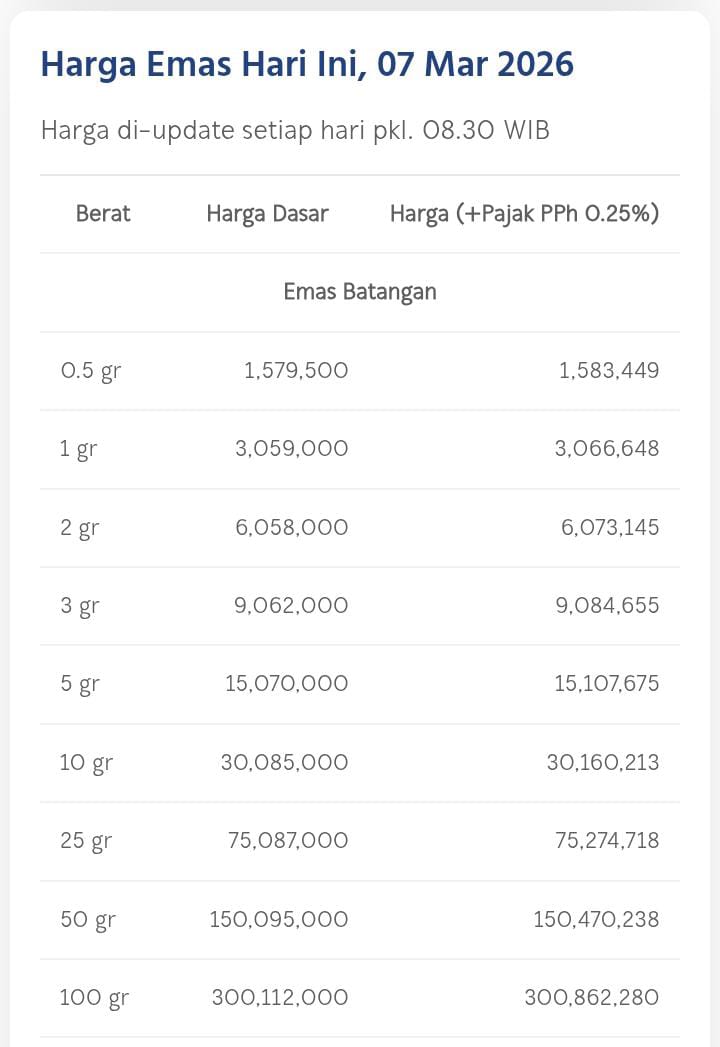Click base price 150,095,000

click(x=279, y=919)
